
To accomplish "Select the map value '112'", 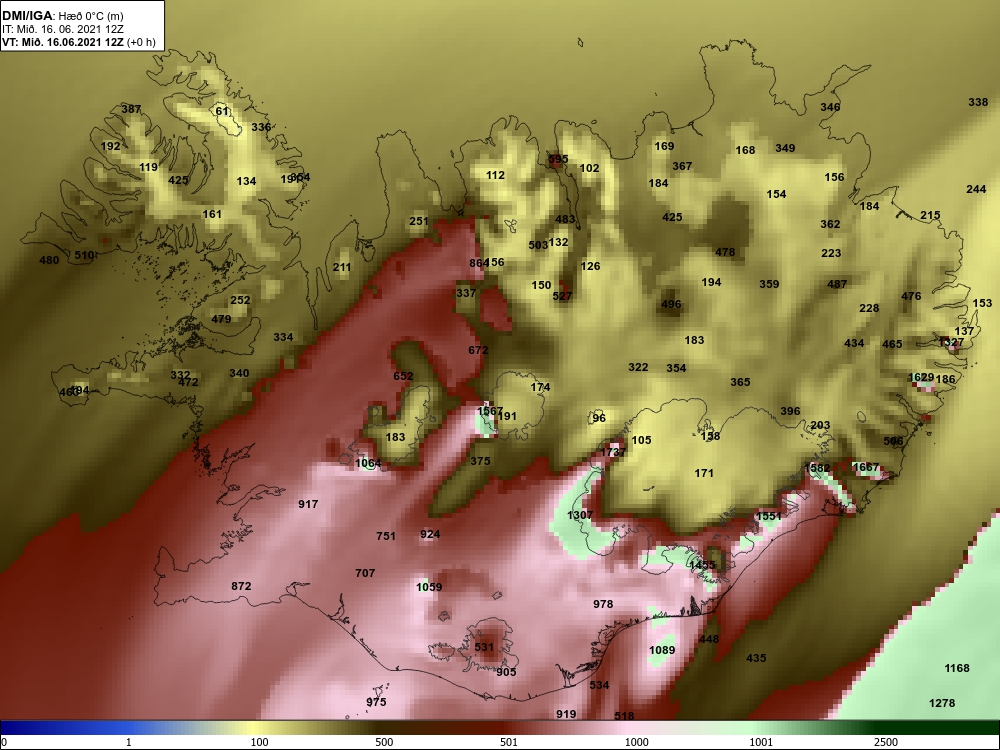I will tap(495, 175).
